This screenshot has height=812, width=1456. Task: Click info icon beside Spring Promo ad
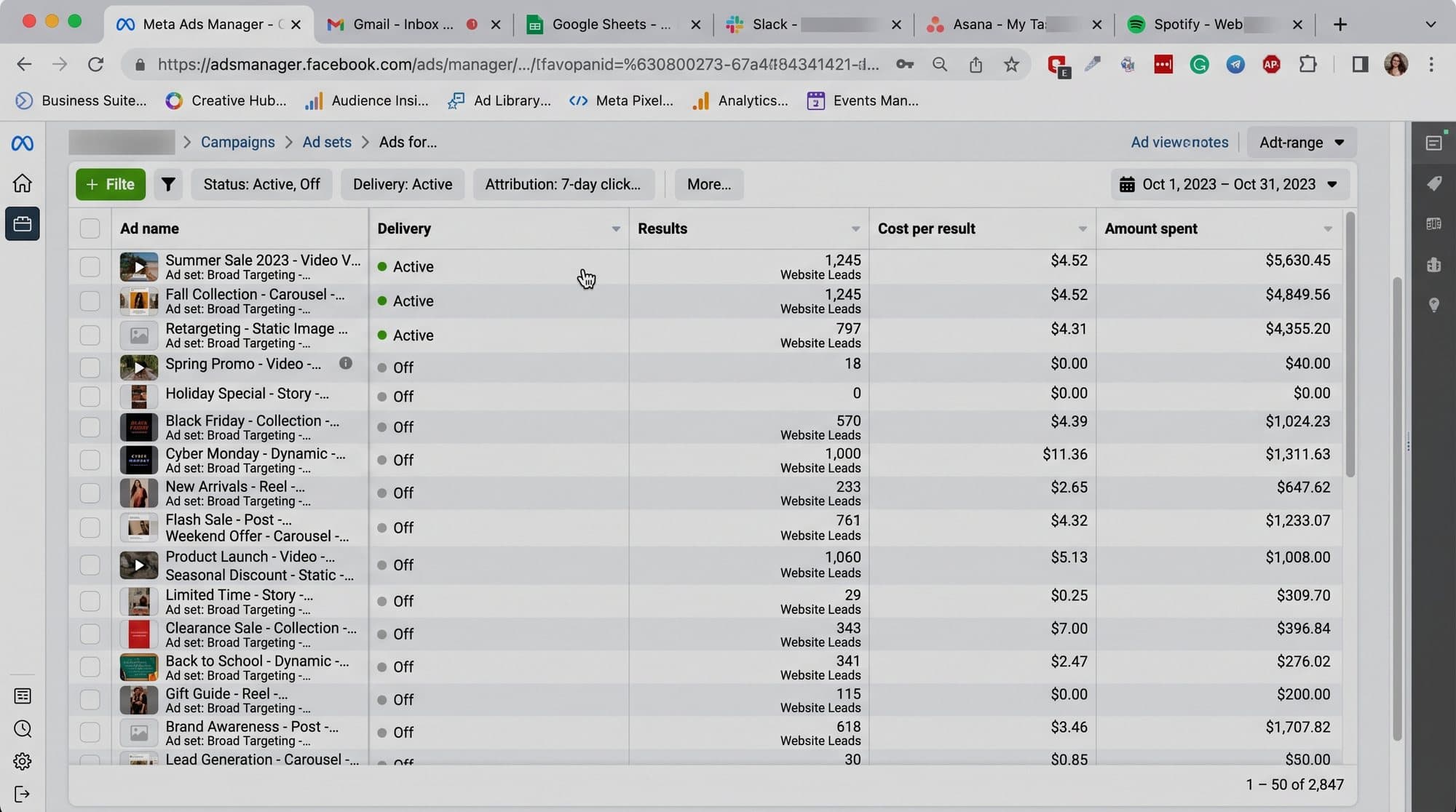(346, 363)
